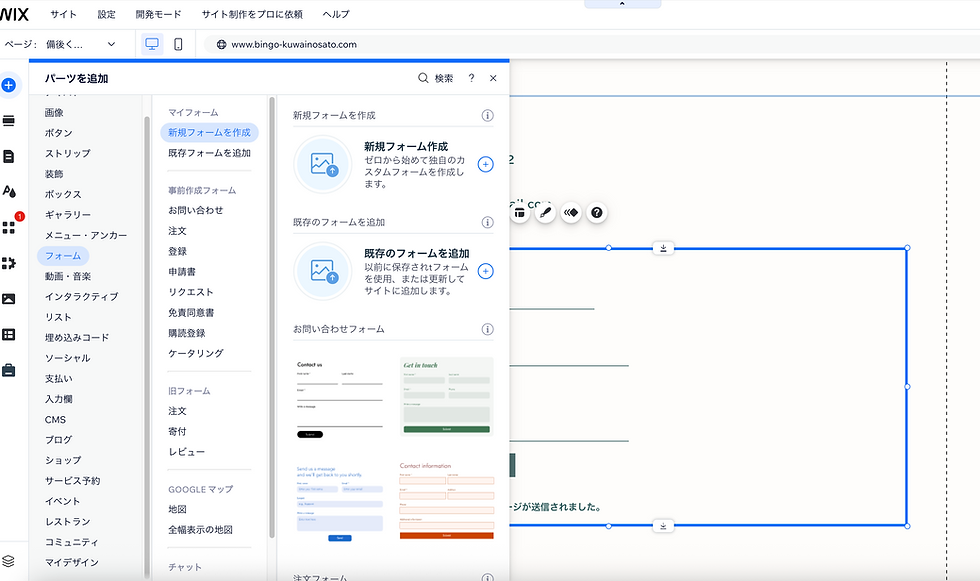Open the 設定 menu
This screenshot has height=581, width=980.
(x=106, y=14)
